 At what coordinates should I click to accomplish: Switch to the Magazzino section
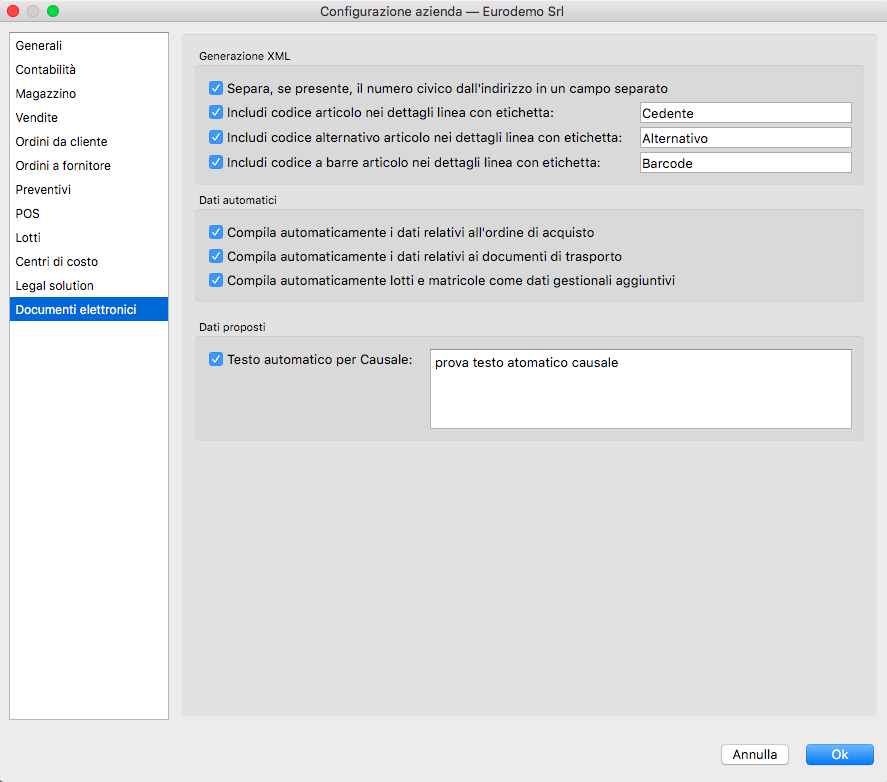pyautogui.click(x=46, y=94)
